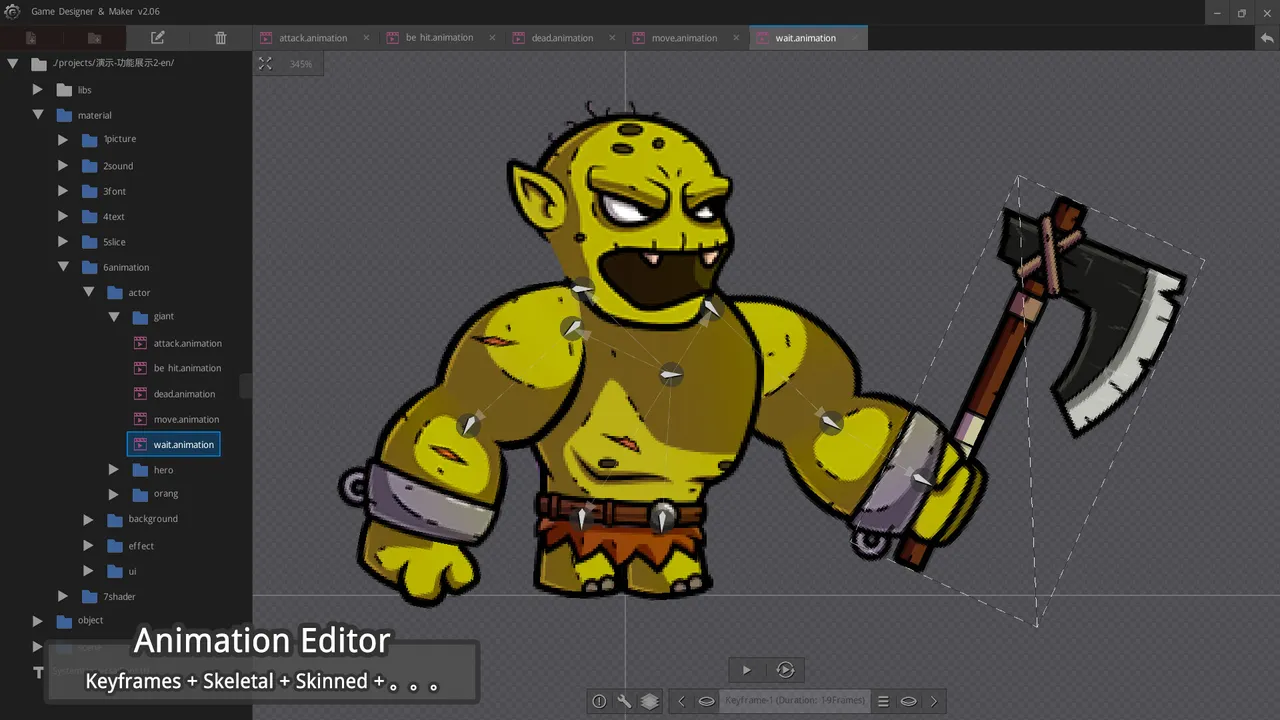The height and width of the screenshot is (720, 1280).
Task: Expand the 3font folder arrow
Action: click(x=63, y=190)
